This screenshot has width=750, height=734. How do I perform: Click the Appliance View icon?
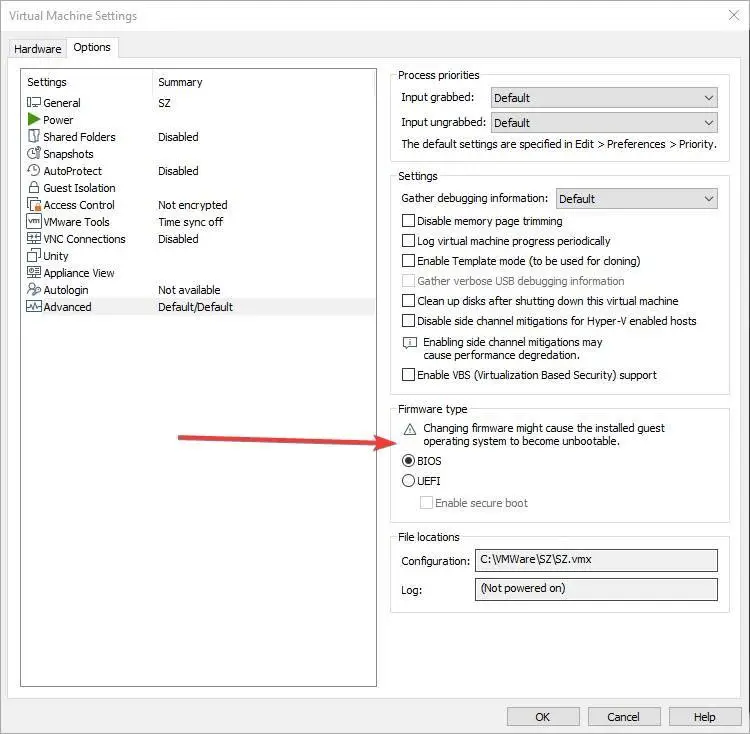coord(33,272)
